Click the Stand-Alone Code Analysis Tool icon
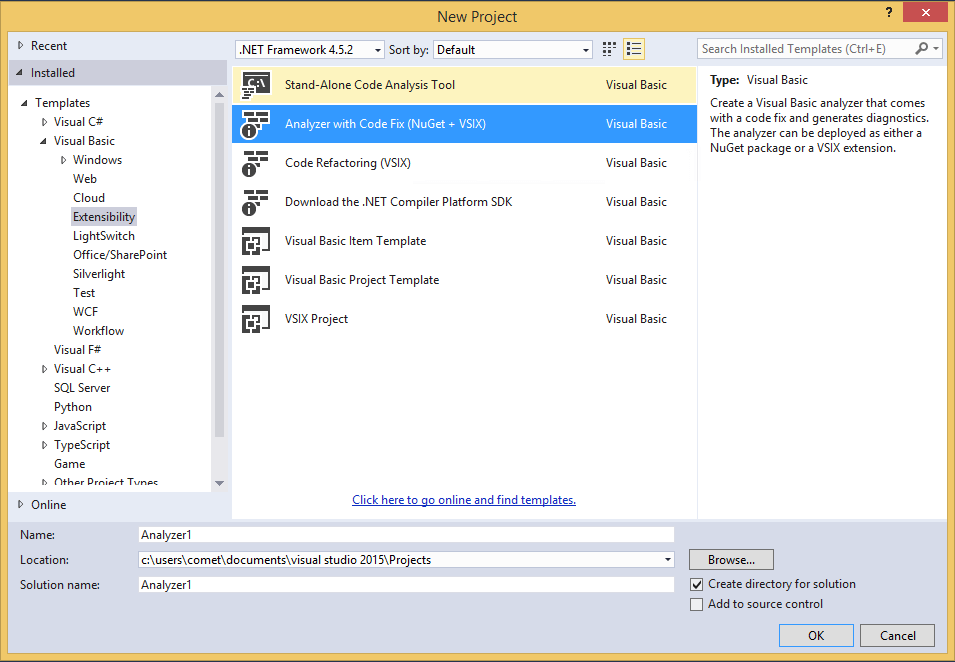 [x=256, y=85]
